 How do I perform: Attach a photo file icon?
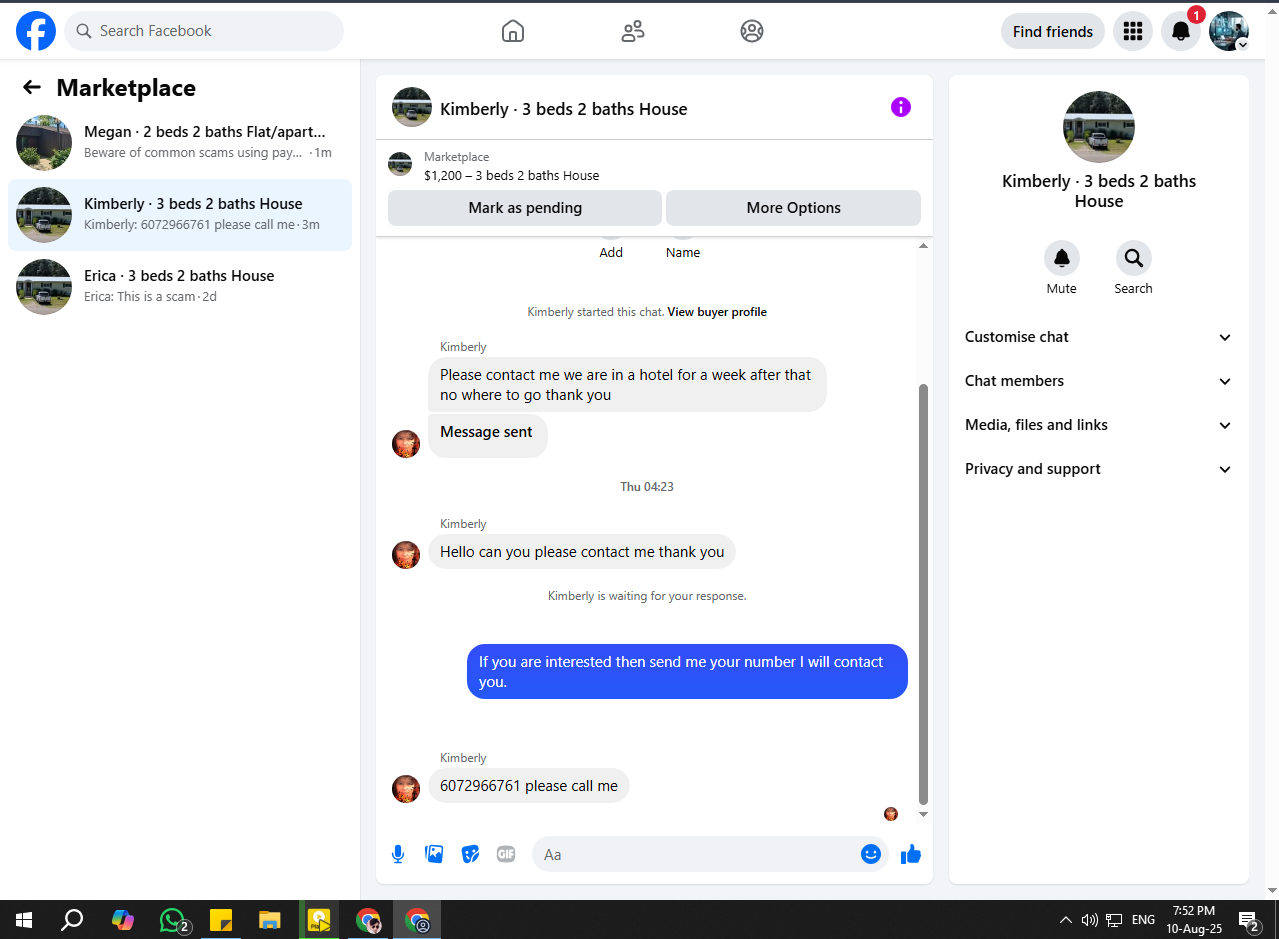pyautogui.click(x=434, y=854)
